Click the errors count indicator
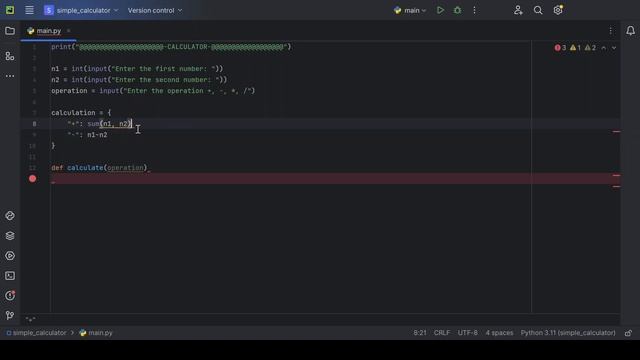The image size is (640, 360). coord(560,48)
